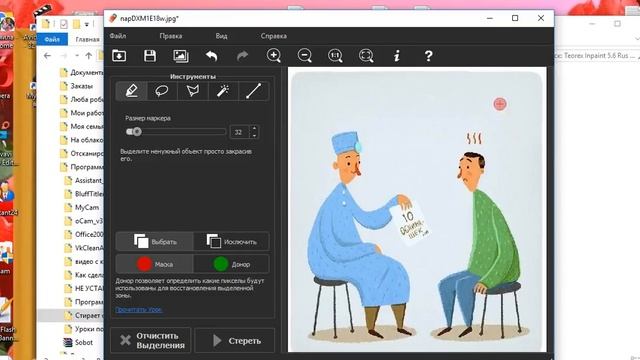Close the Inpaint window
Screen dimensions: 640x360
541,18
